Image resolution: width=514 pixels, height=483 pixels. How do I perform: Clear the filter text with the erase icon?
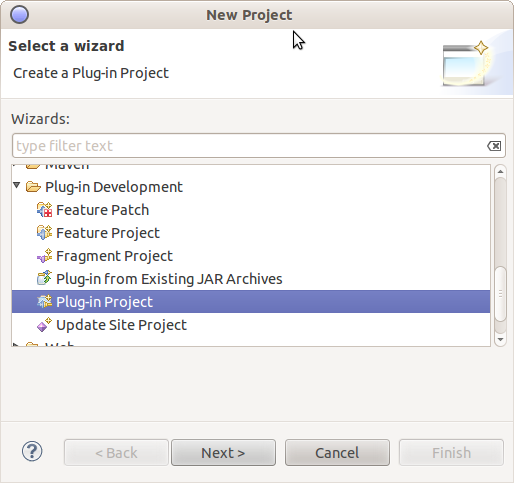click(494, 146)
